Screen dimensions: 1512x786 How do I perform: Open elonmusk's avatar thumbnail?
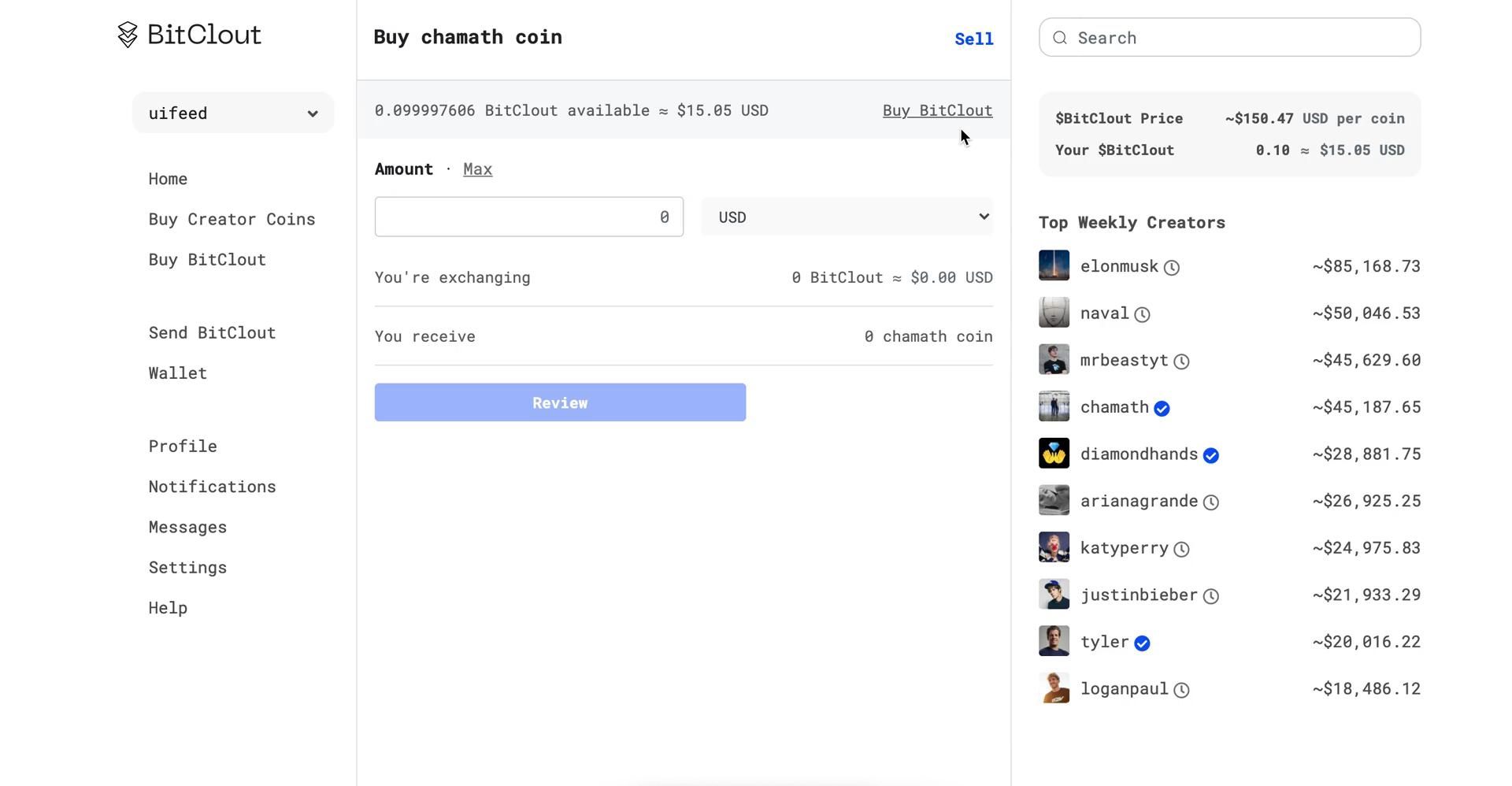pyautogui.click(x=1054, y=265)
